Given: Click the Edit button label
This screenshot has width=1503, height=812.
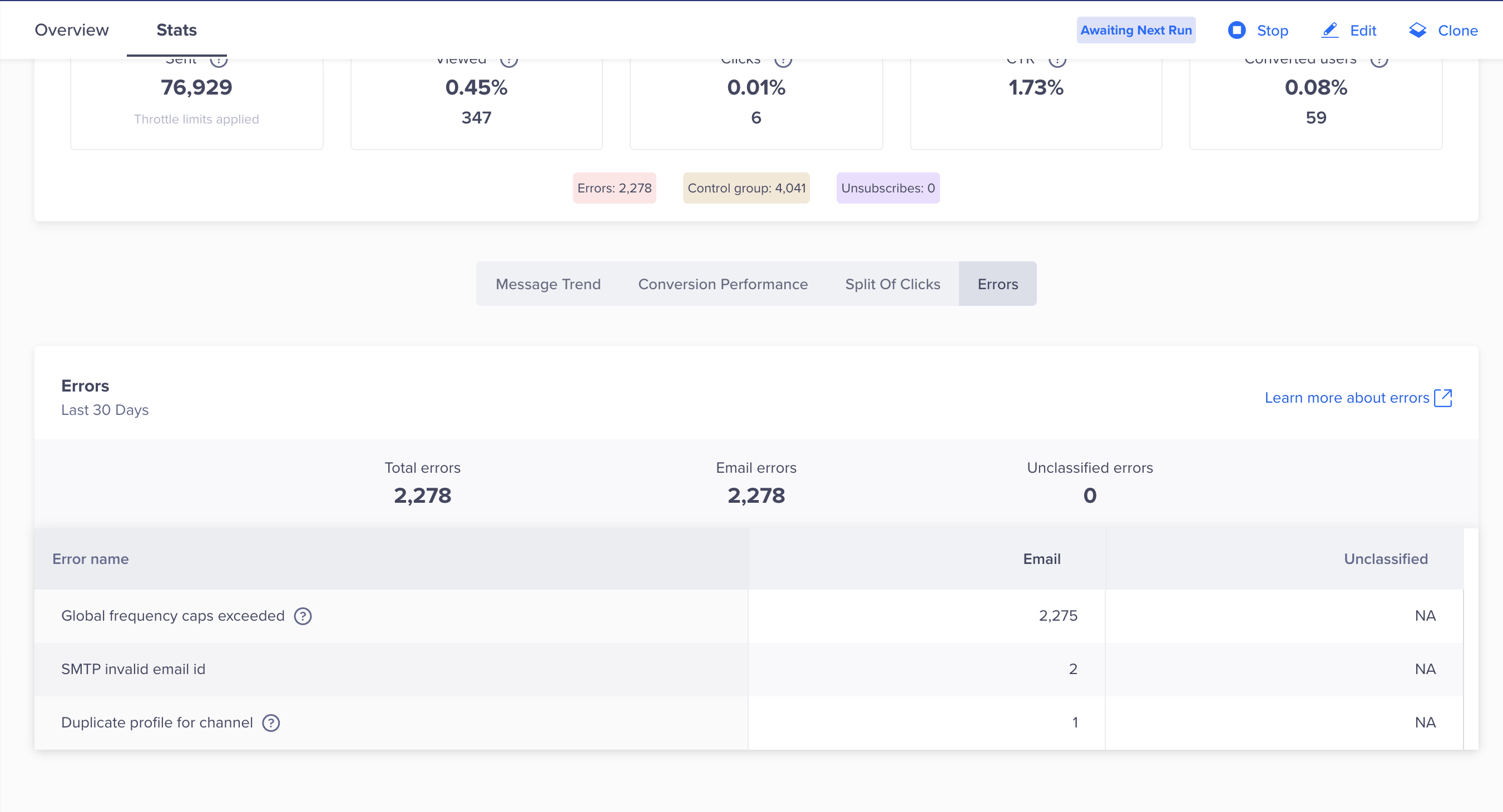Looking at the screenshot, I should click(1363, 31).
